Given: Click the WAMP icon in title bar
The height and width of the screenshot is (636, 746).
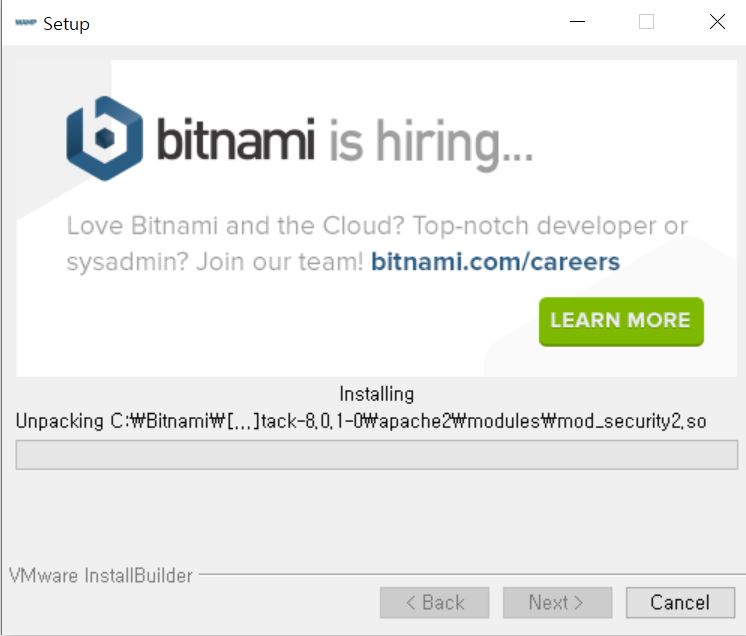Looking at the screenshot, I should click(26, 22).
